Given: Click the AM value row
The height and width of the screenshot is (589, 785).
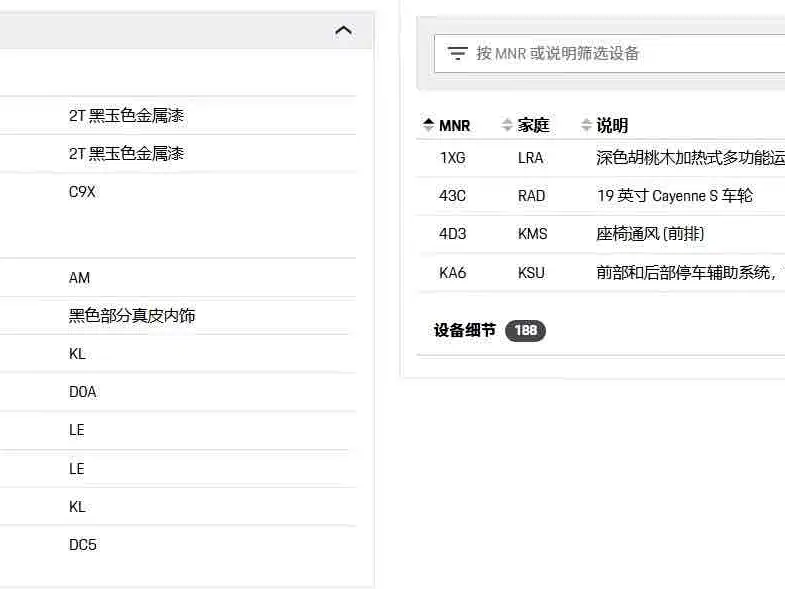Looking at the screenshot, I should point(79,278).
